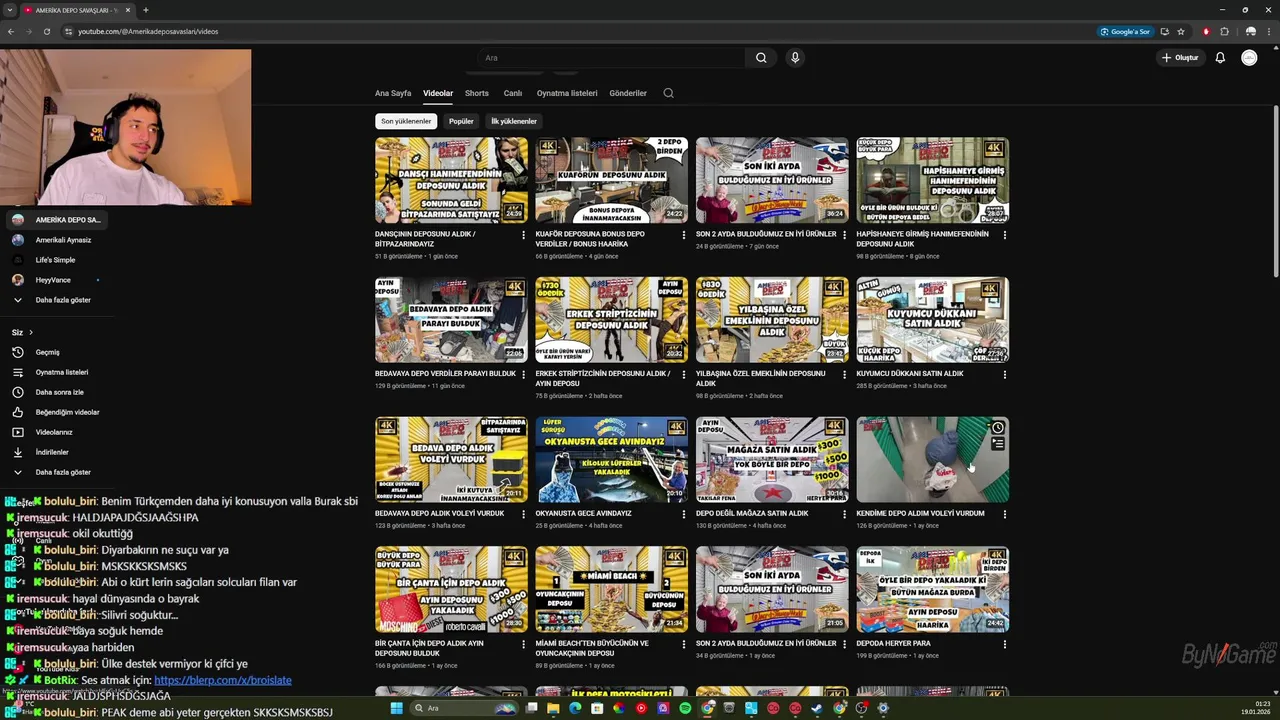Screen dimensions: 1280x720
Task: Open Steam from the taskbar
Action: pos(817,708)
